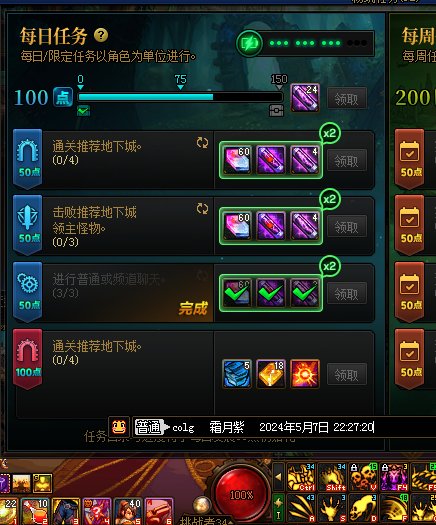436x525 pixels.
Task: Click into the chat input text field
Action: coord(303,427)
